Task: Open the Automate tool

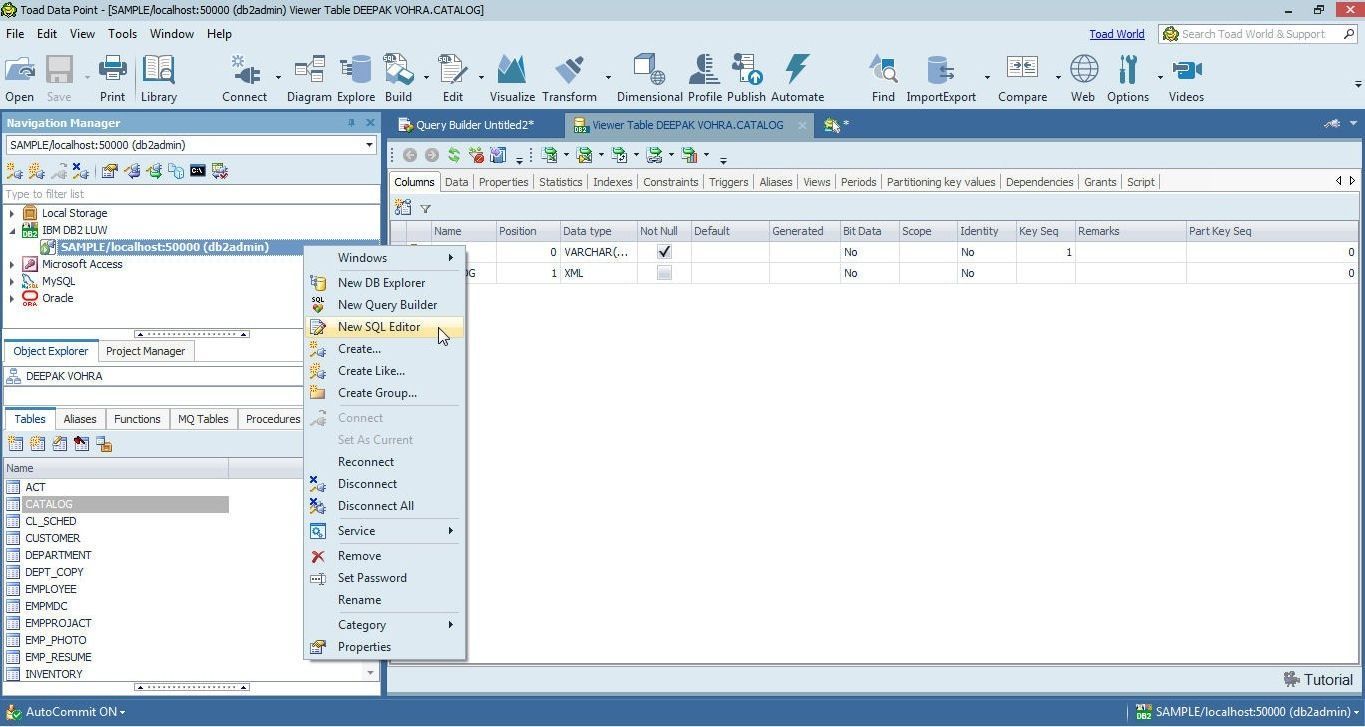Action: pos(797,79)
